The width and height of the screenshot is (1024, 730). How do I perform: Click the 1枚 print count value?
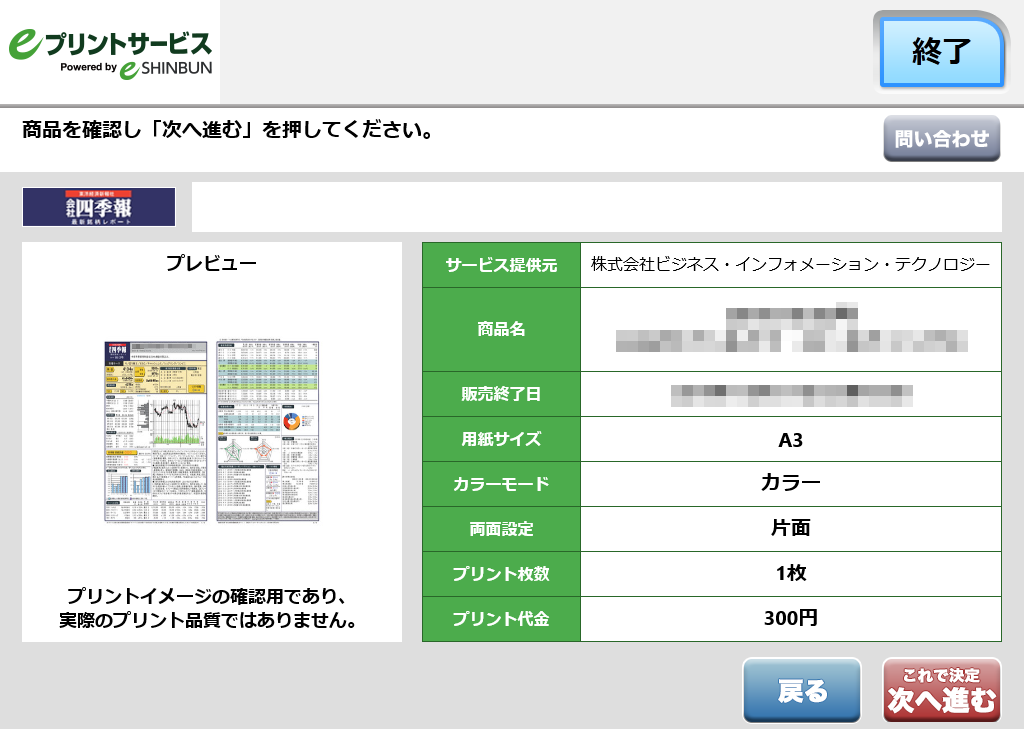[x=790, y=573]
